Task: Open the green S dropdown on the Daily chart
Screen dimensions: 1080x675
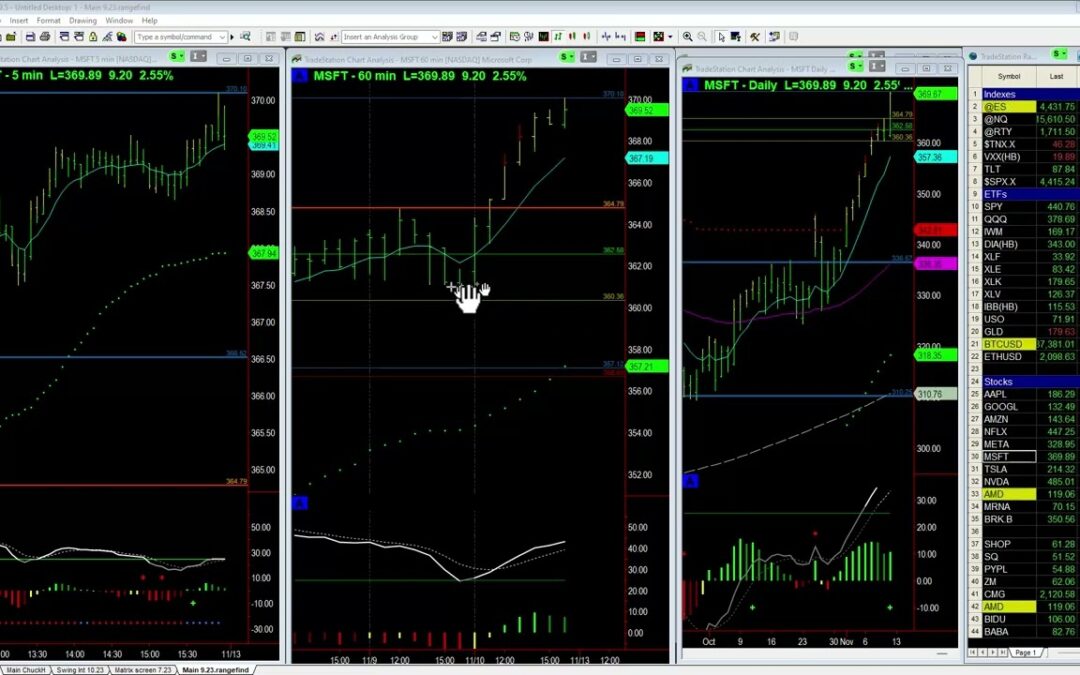Action: (856, 66)
